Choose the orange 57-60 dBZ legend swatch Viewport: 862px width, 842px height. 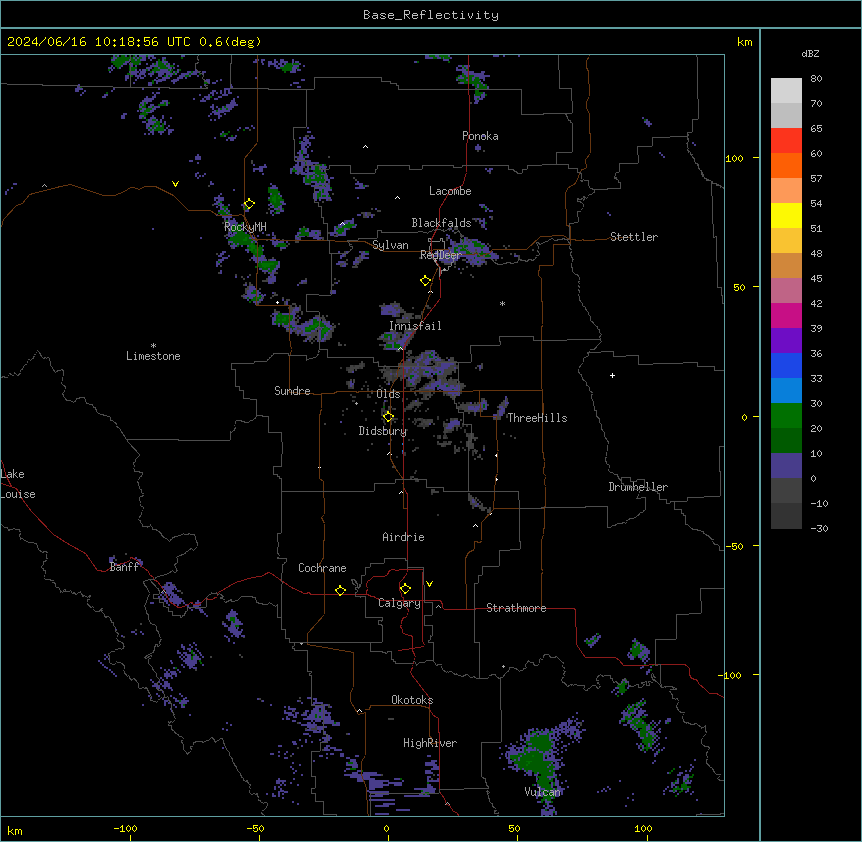(786, 166)
